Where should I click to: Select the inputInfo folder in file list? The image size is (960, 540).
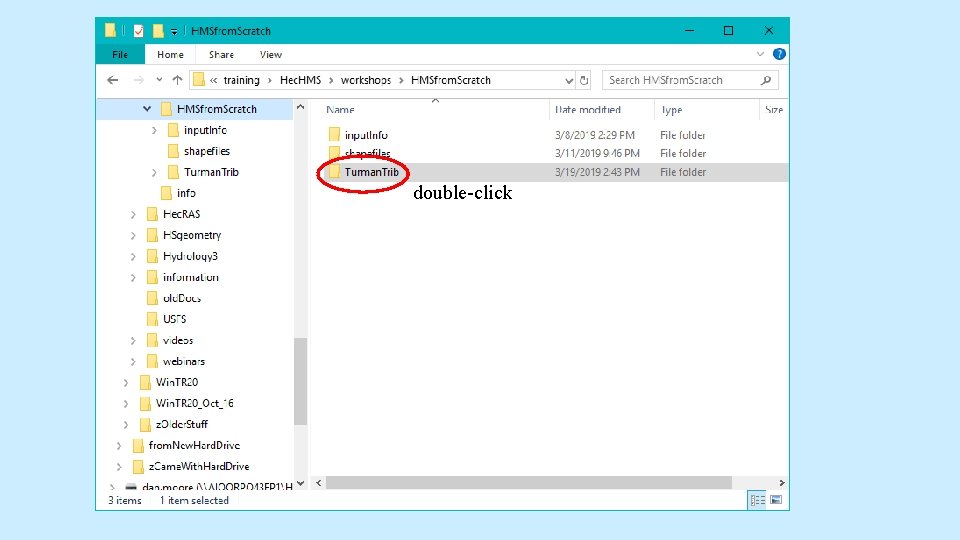click(366, 135)
